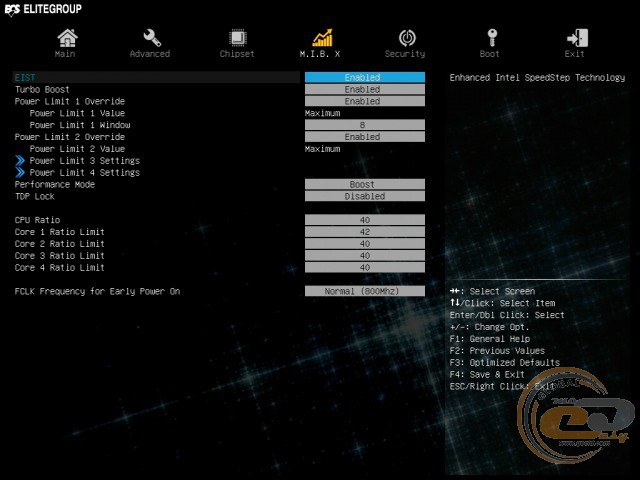Edit the CPU Ratio value field
640x480 pixels.
(365, 220)
